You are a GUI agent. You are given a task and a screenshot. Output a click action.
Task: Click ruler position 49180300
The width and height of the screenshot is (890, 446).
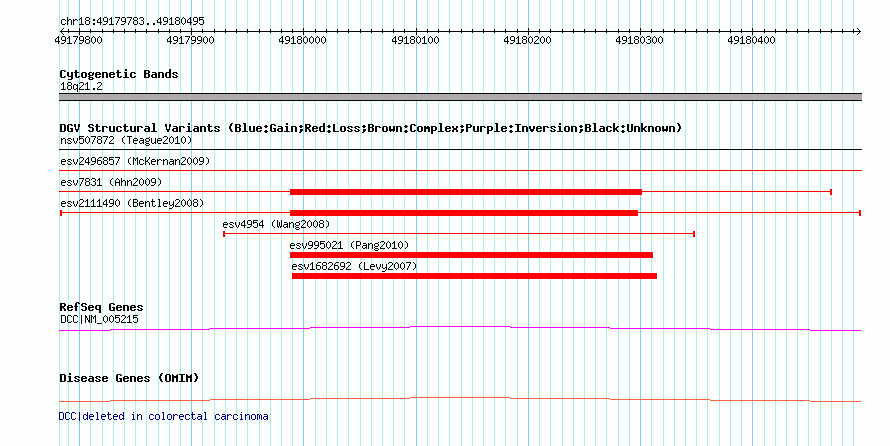[x=639, y=40]
